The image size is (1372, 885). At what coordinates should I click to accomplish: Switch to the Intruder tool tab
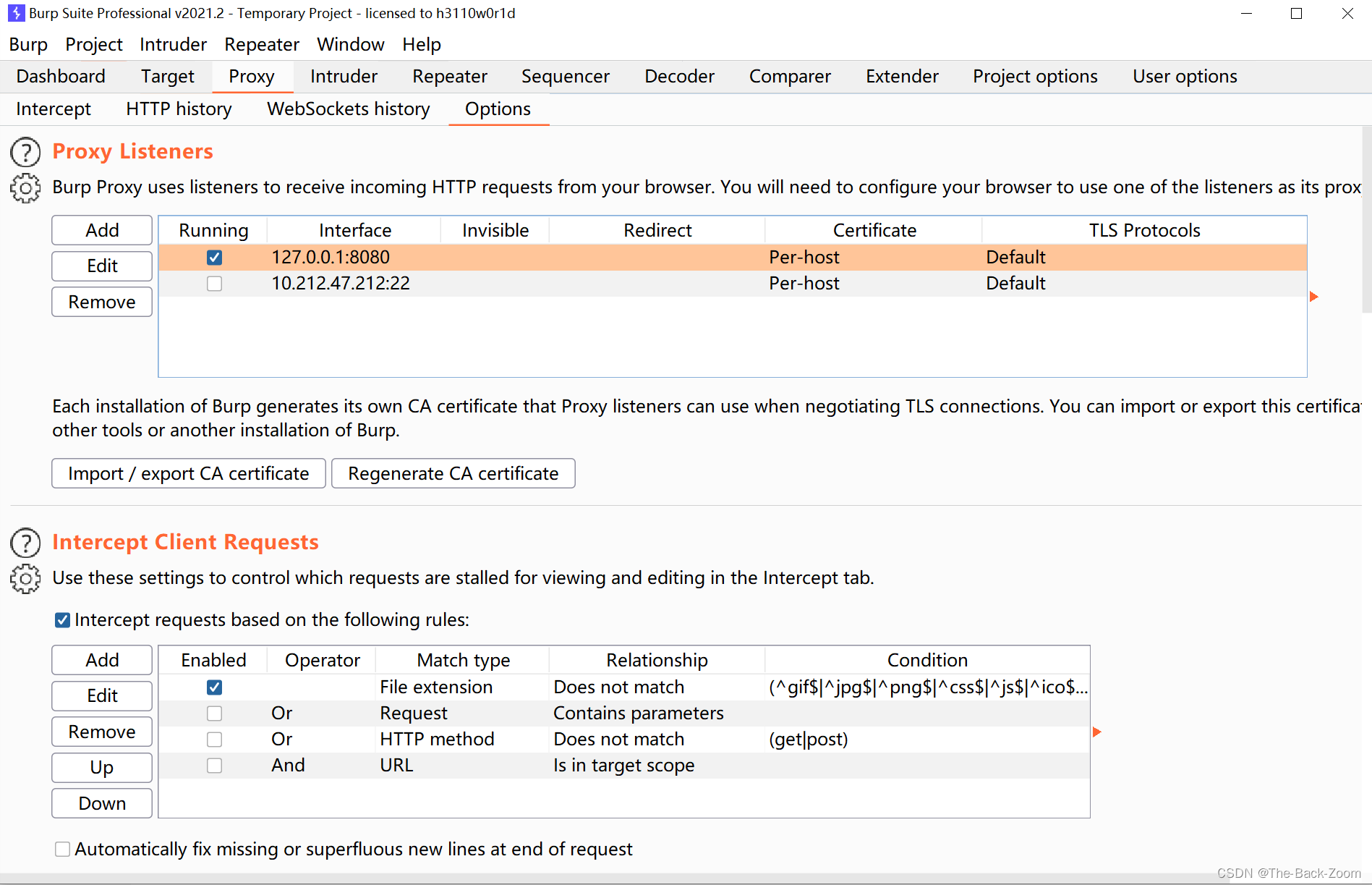(344, 77)
